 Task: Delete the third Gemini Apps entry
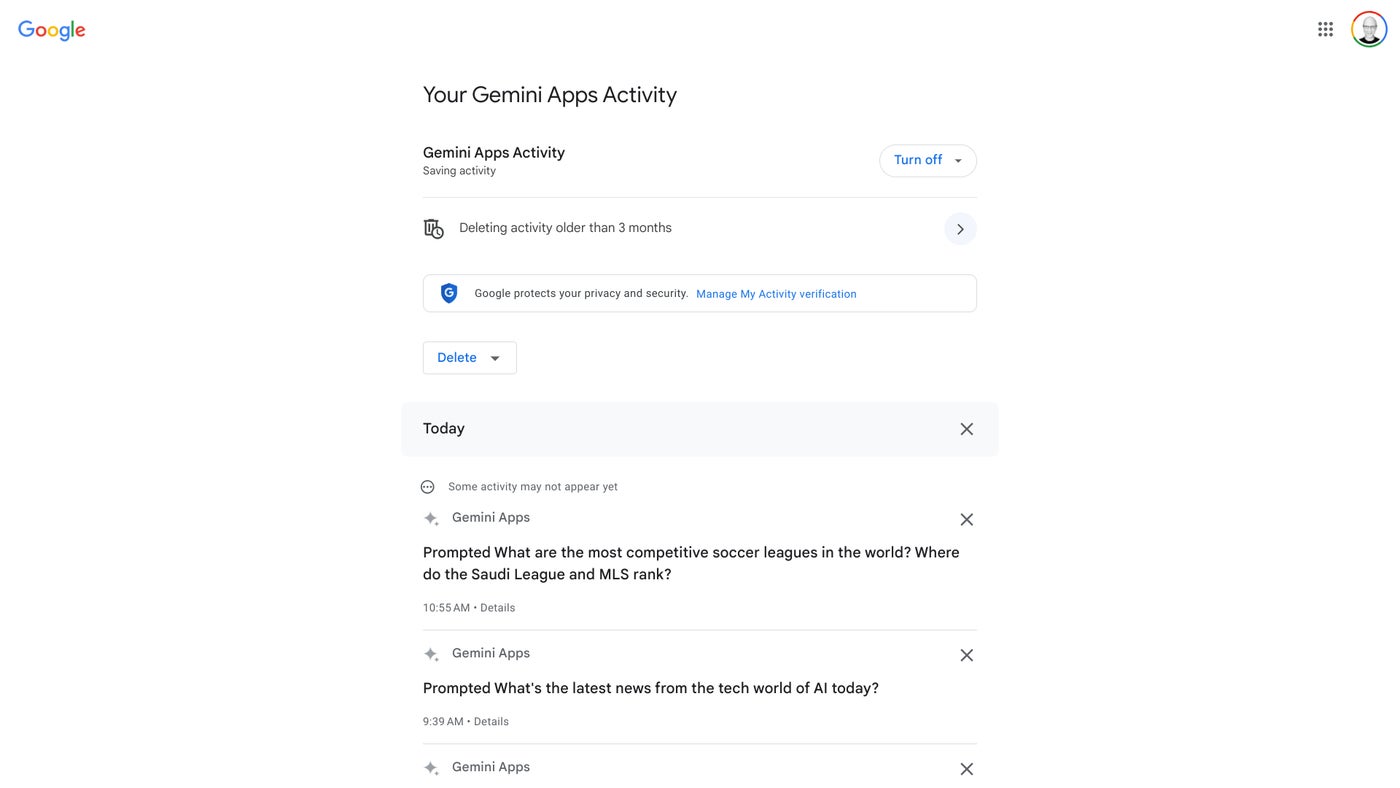coord(966,770)
